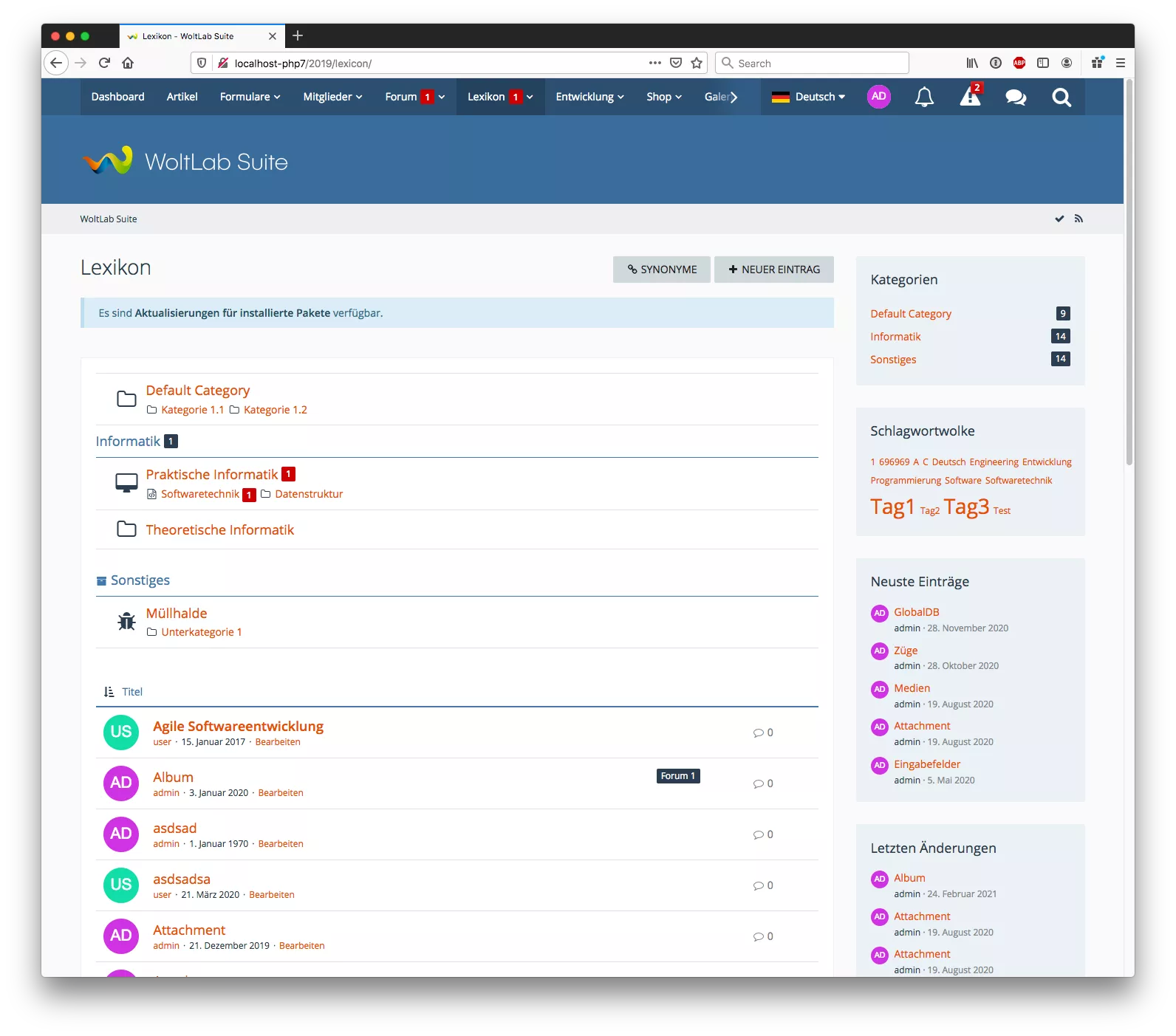Expand the Mitglieder menu dropdown

(332, 97)
